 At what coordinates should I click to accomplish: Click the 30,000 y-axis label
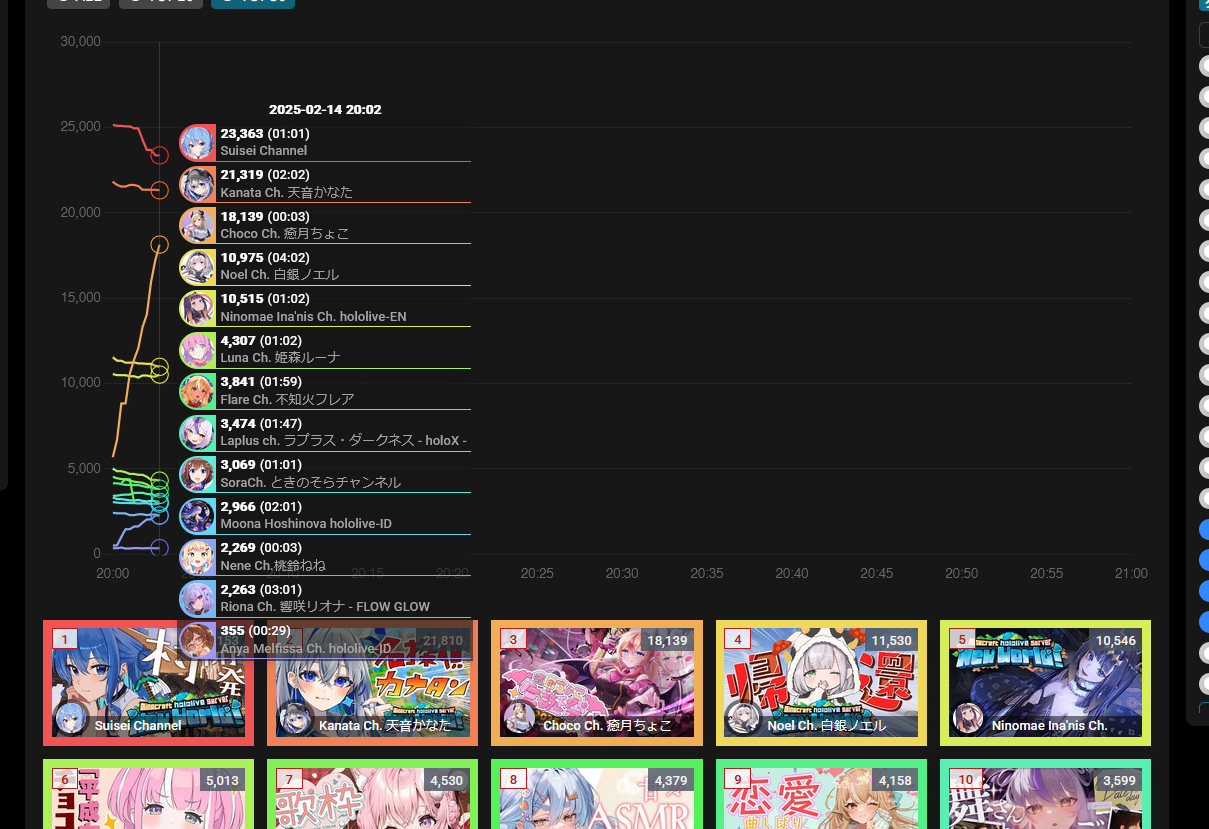(80, 42)
